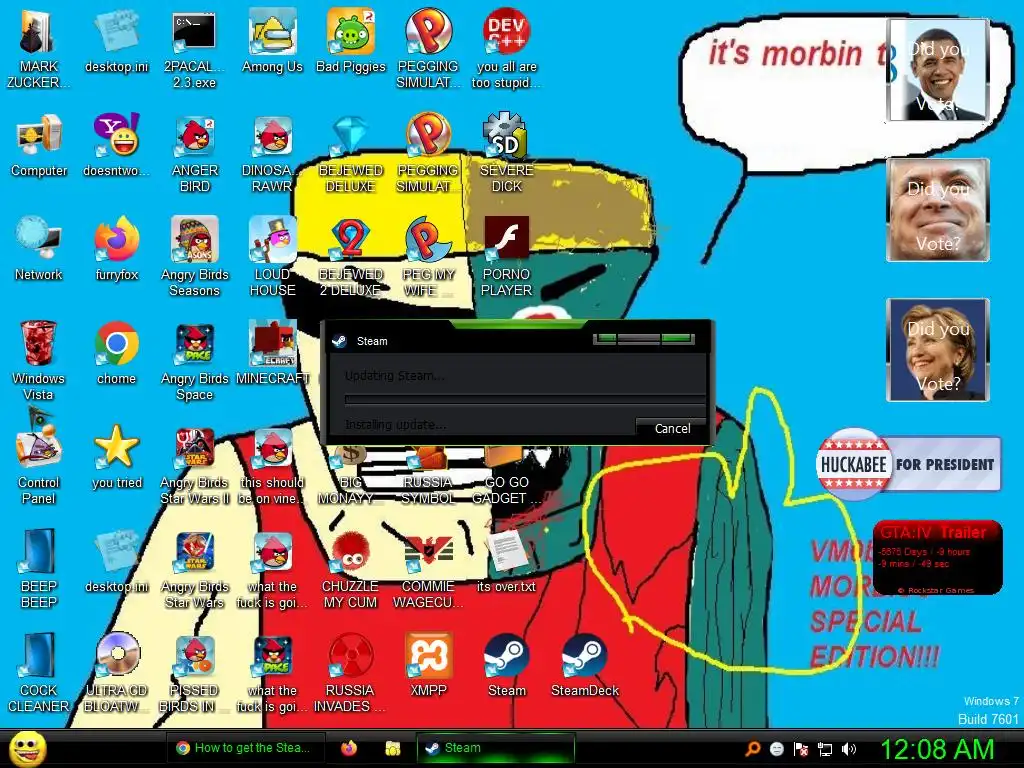Open the folder icon in the taskbar
Viewport: 1024px width, 768px height.
coord(392,748)
